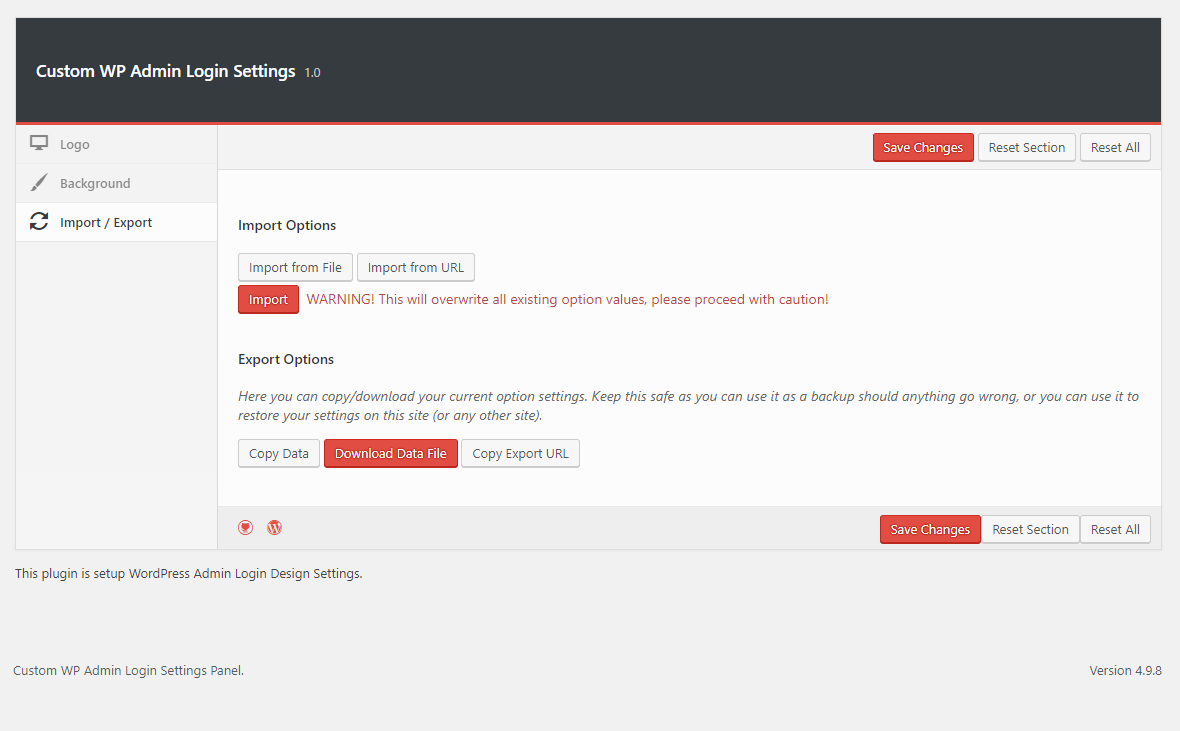Click the 1.0 version label in header
This screenshot has height=731, width=1180.
click(312, 73)
